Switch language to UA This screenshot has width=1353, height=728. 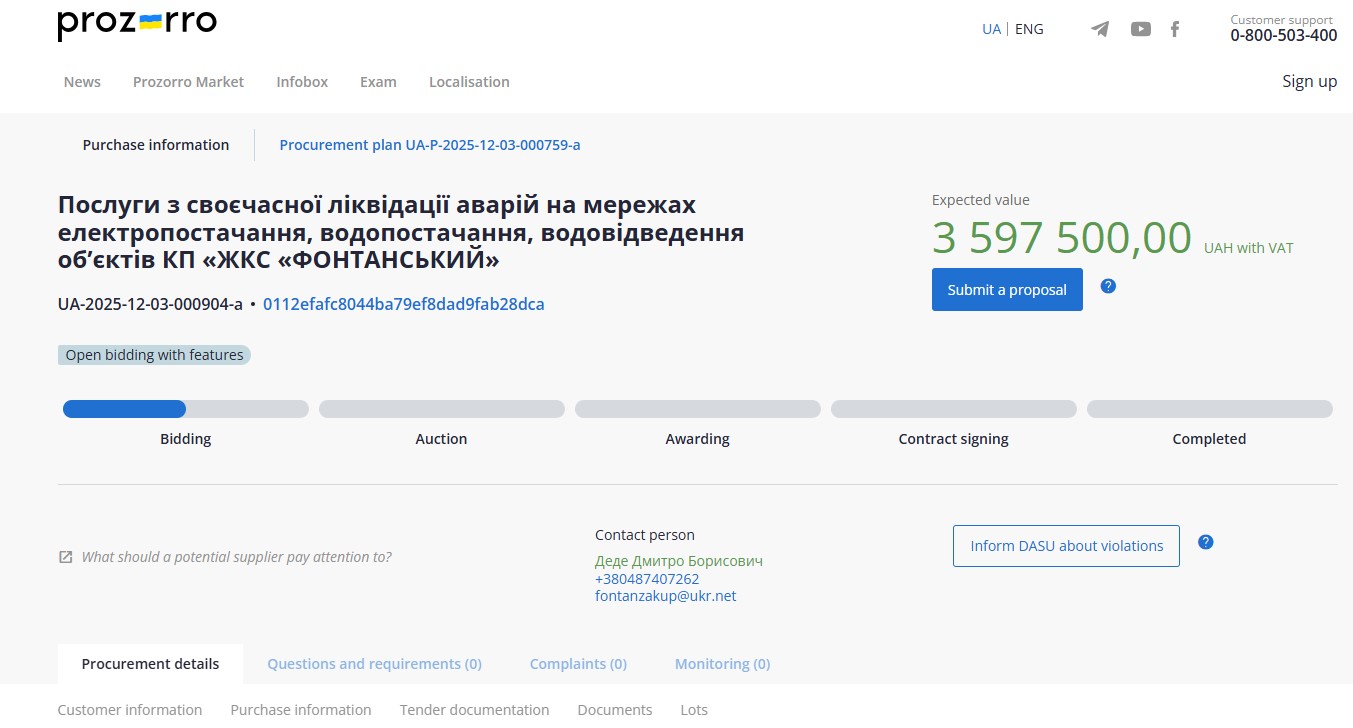[991, 29]
